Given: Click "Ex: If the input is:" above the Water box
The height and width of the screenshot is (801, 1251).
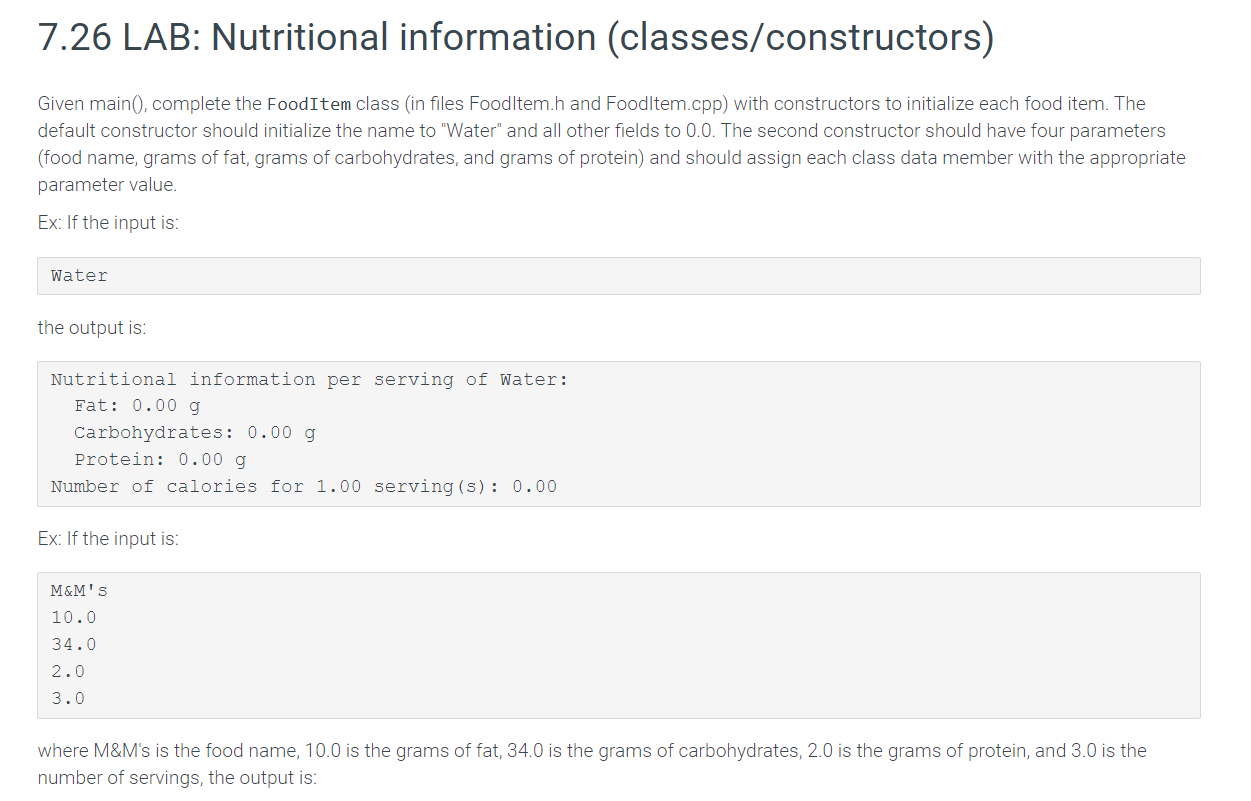Looking at the screenshot, I should pyautogui.click(x=108, y=223).
